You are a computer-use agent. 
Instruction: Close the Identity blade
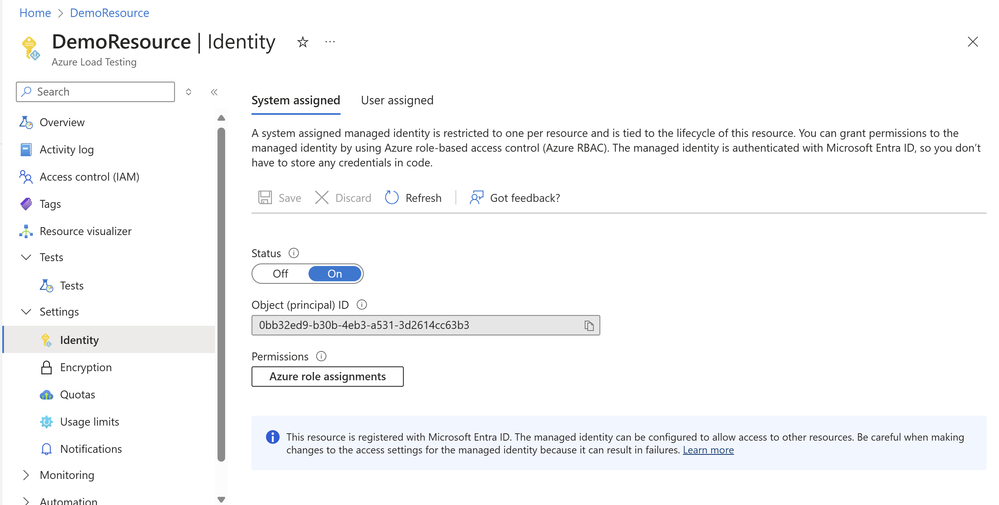(x=972, y=42)
